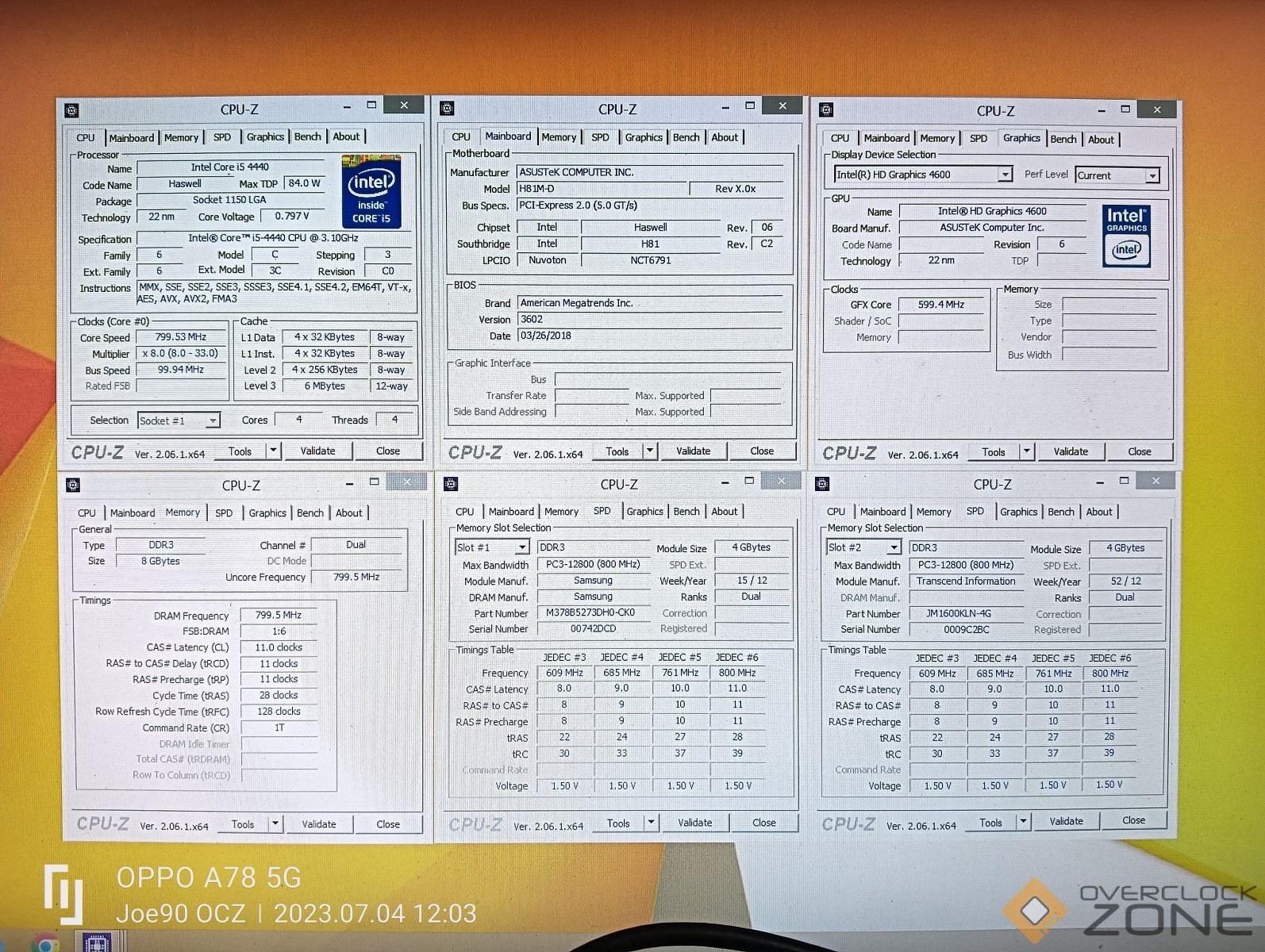Click Close button in Slot #1 SPD window
The width and height of the screenshot is (1265, 952).
[x=764, y=823]
